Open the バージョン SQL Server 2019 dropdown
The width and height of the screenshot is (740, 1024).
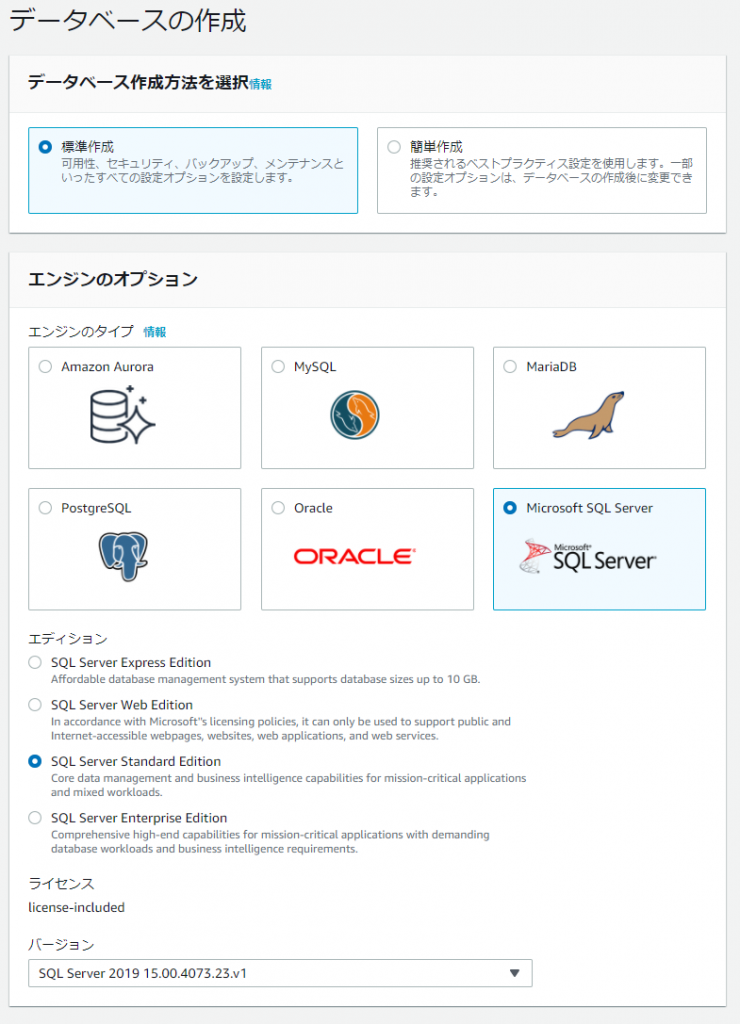pyautogui.click(x=280, y=973)
